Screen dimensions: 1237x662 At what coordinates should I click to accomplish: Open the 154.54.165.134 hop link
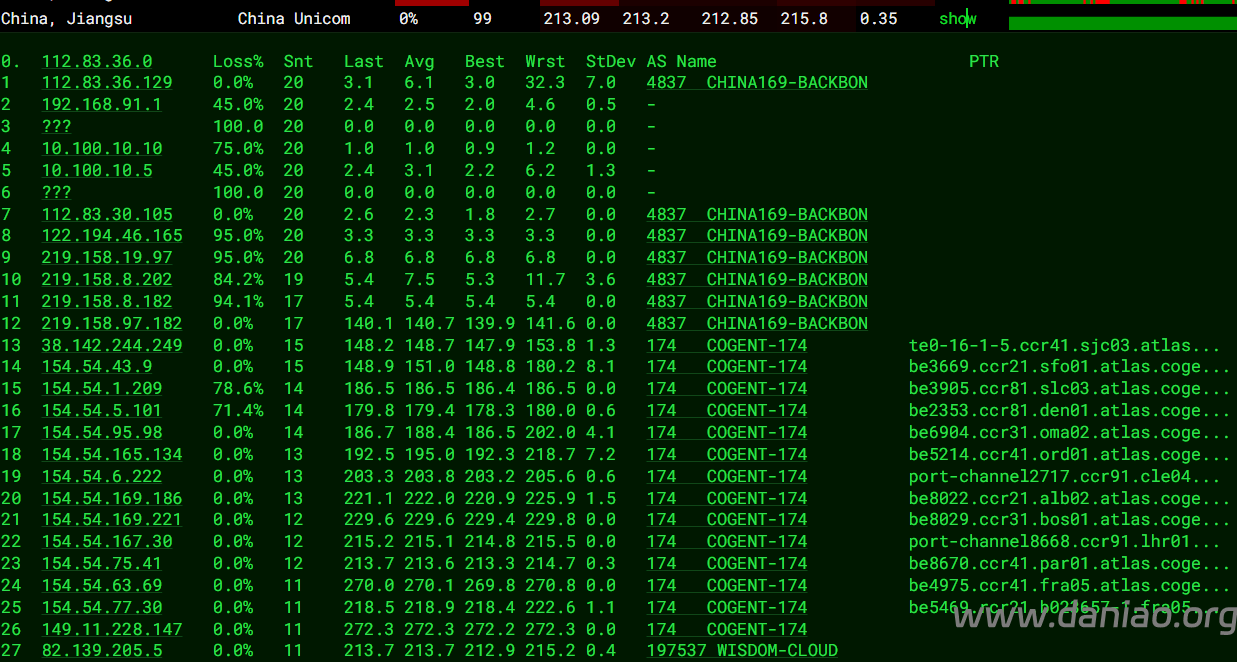click(x=112, y=455)
